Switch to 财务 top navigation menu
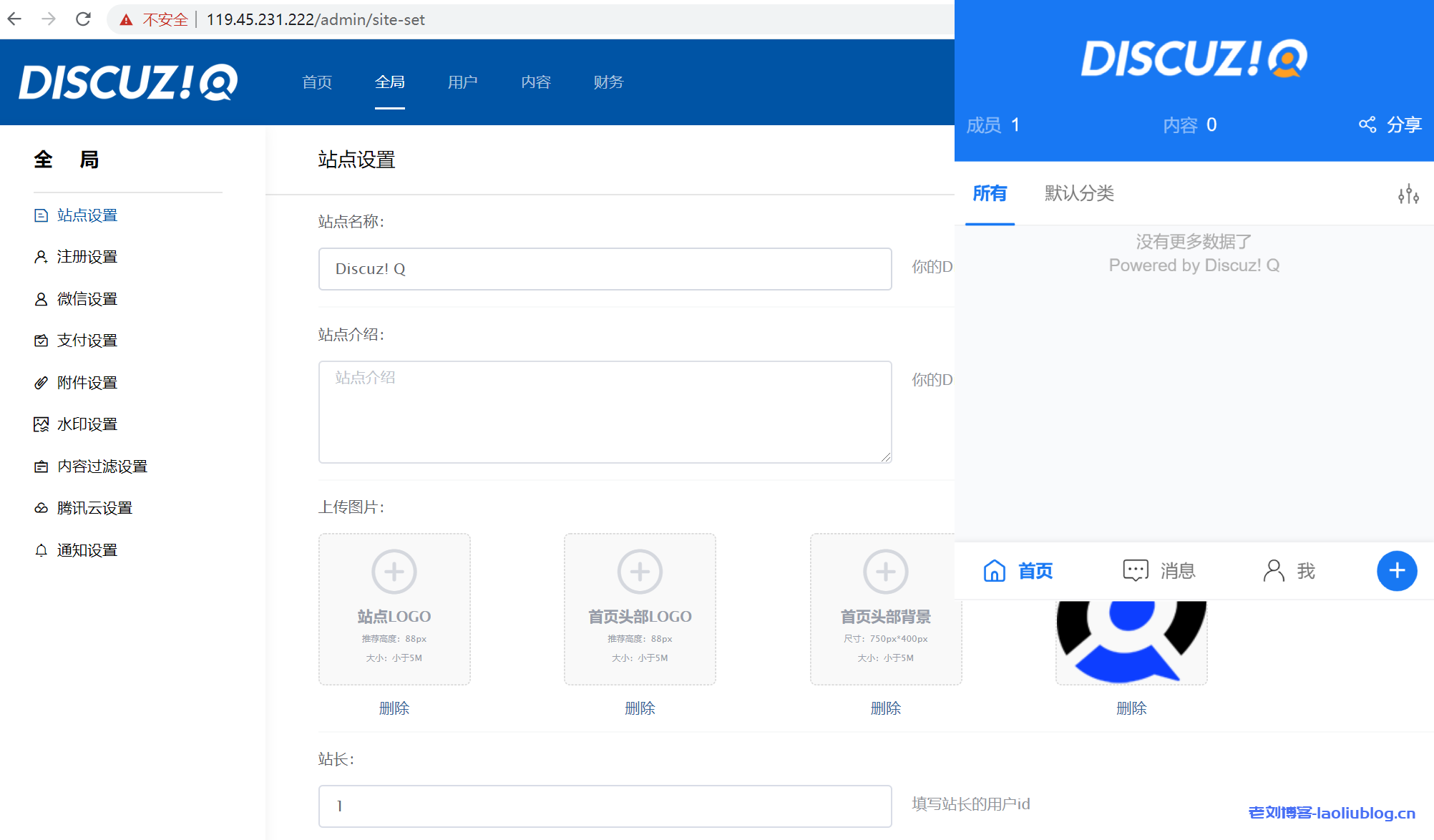 click(x=608, y=82)
